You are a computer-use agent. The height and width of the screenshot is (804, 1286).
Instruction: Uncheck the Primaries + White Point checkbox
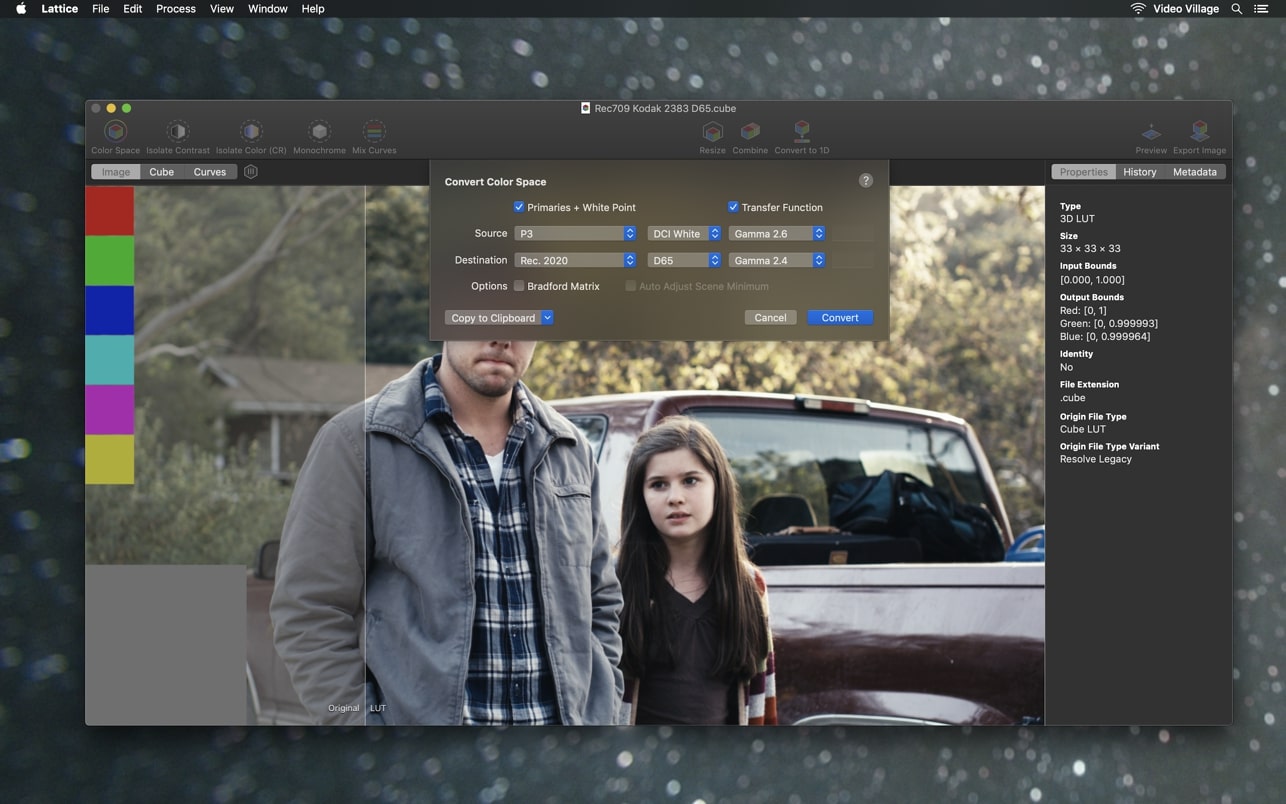[519, 207]
